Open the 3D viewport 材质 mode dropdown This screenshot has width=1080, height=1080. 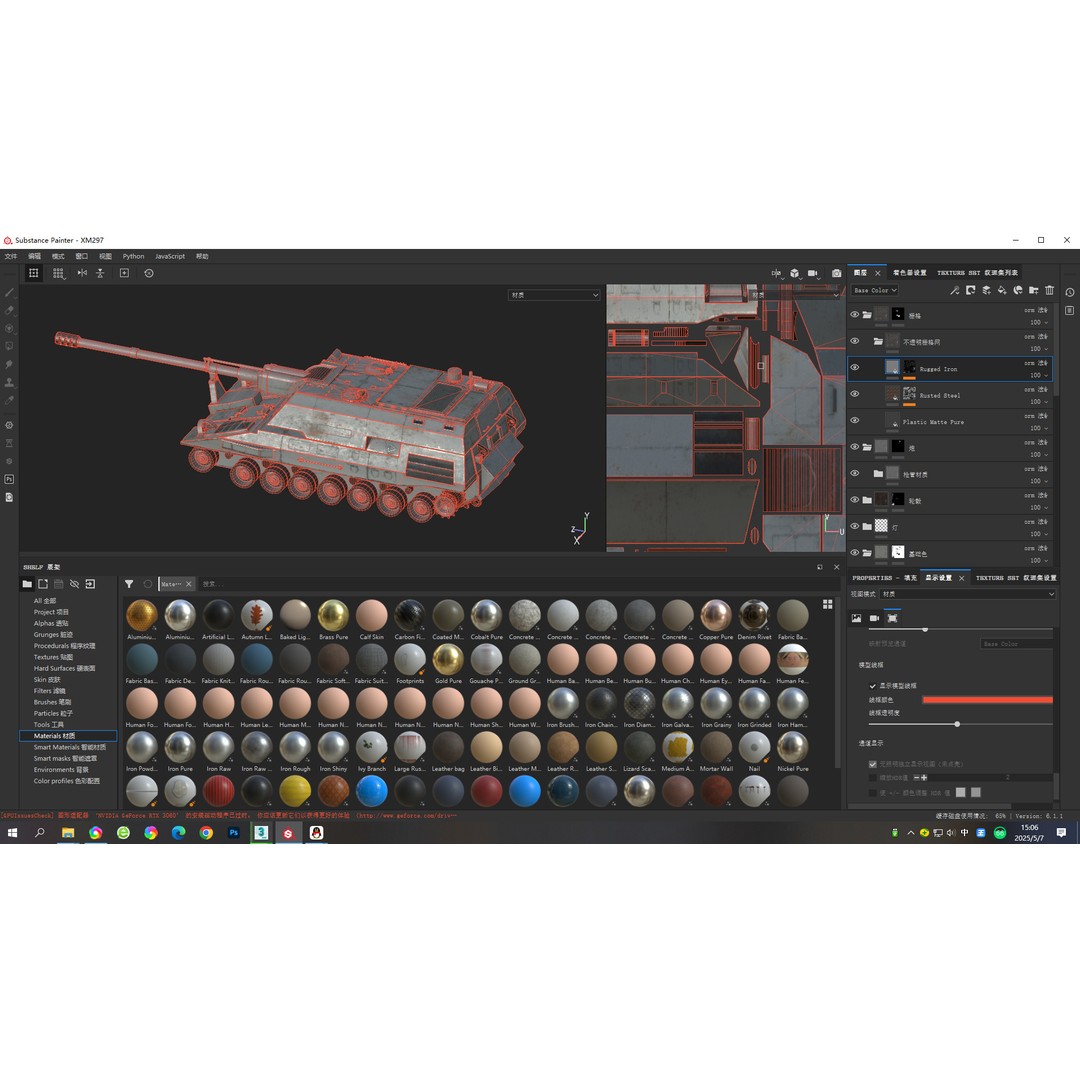pyautogui.click(x=554, y=295)
